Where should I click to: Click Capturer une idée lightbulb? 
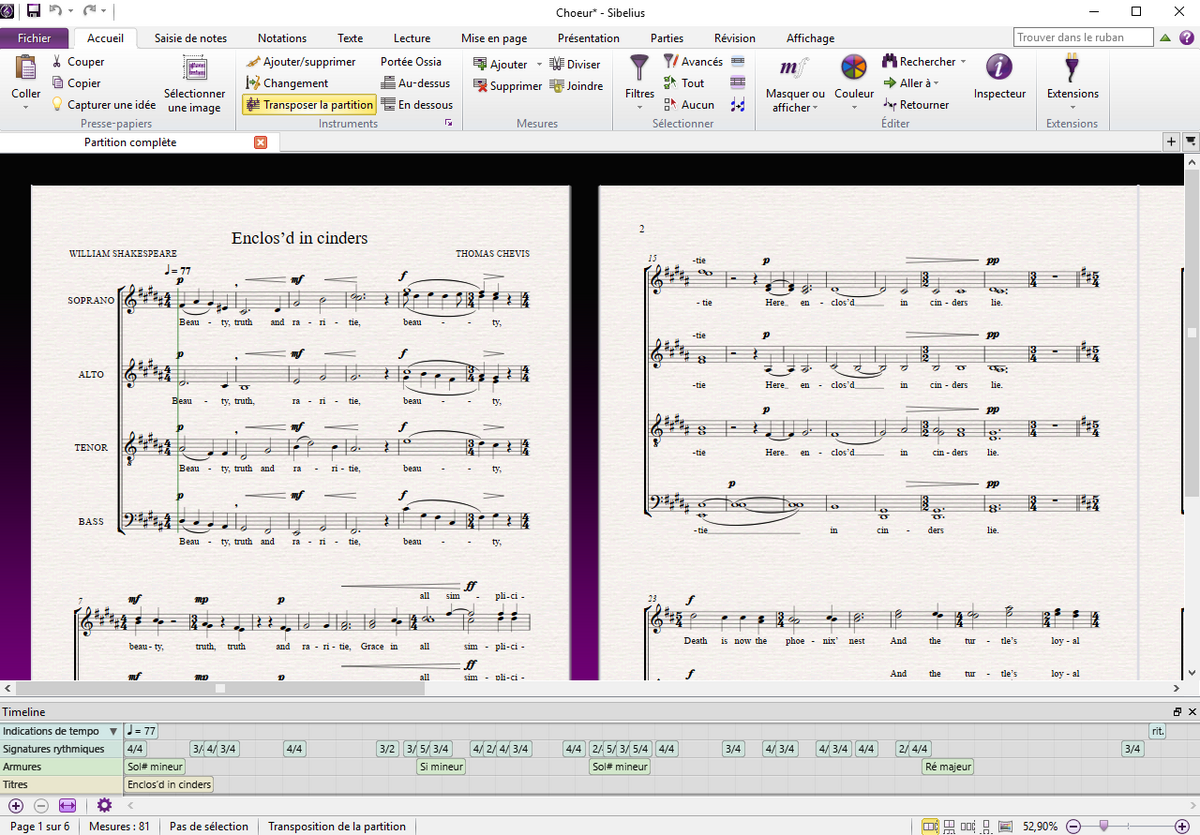pyautogui.click(x=57, y=104)
